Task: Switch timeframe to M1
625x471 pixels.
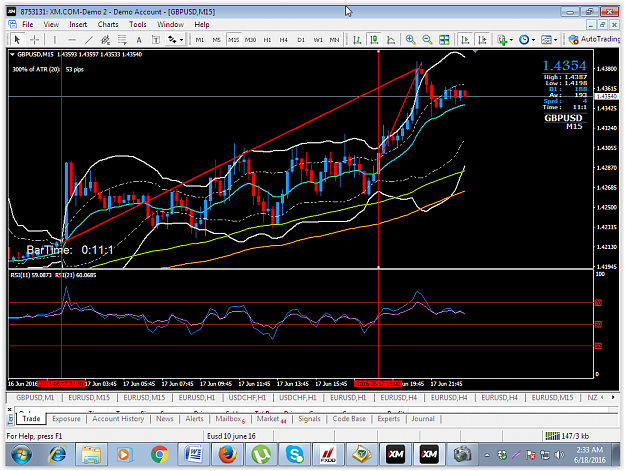Action: click(x=199, y=39)
